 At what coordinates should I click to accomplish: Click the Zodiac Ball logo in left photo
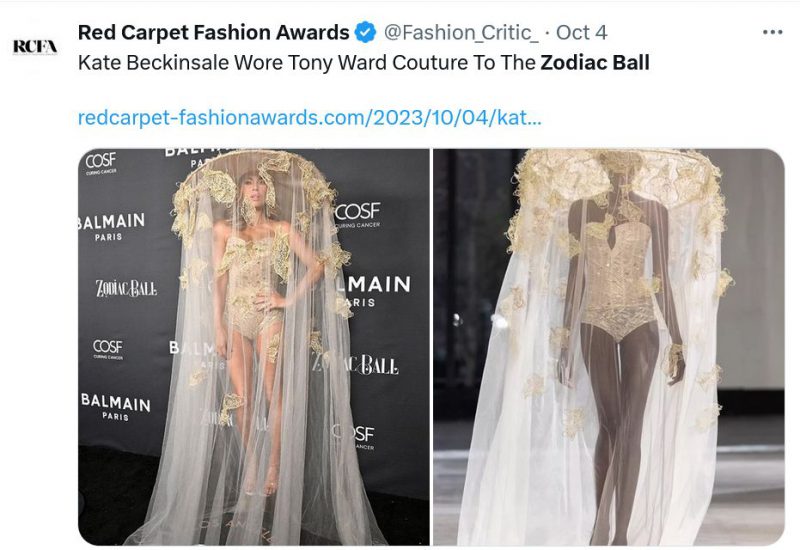click(126, 288)
